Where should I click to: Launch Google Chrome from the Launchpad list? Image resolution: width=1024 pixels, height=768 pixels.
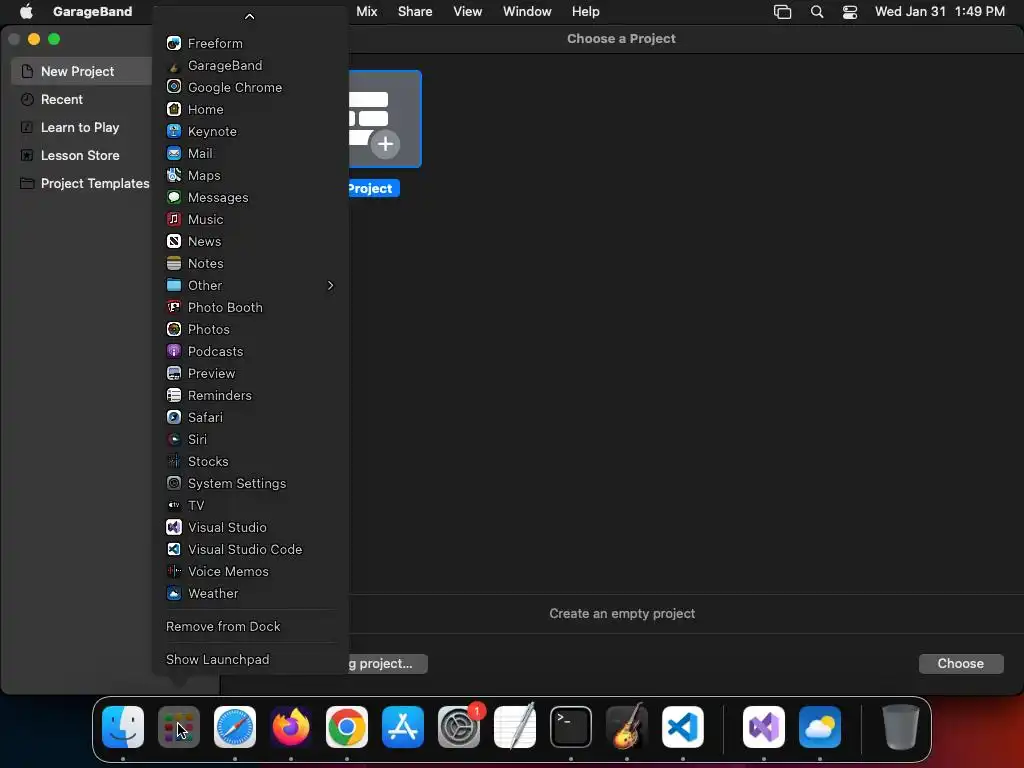pos(250,88)
